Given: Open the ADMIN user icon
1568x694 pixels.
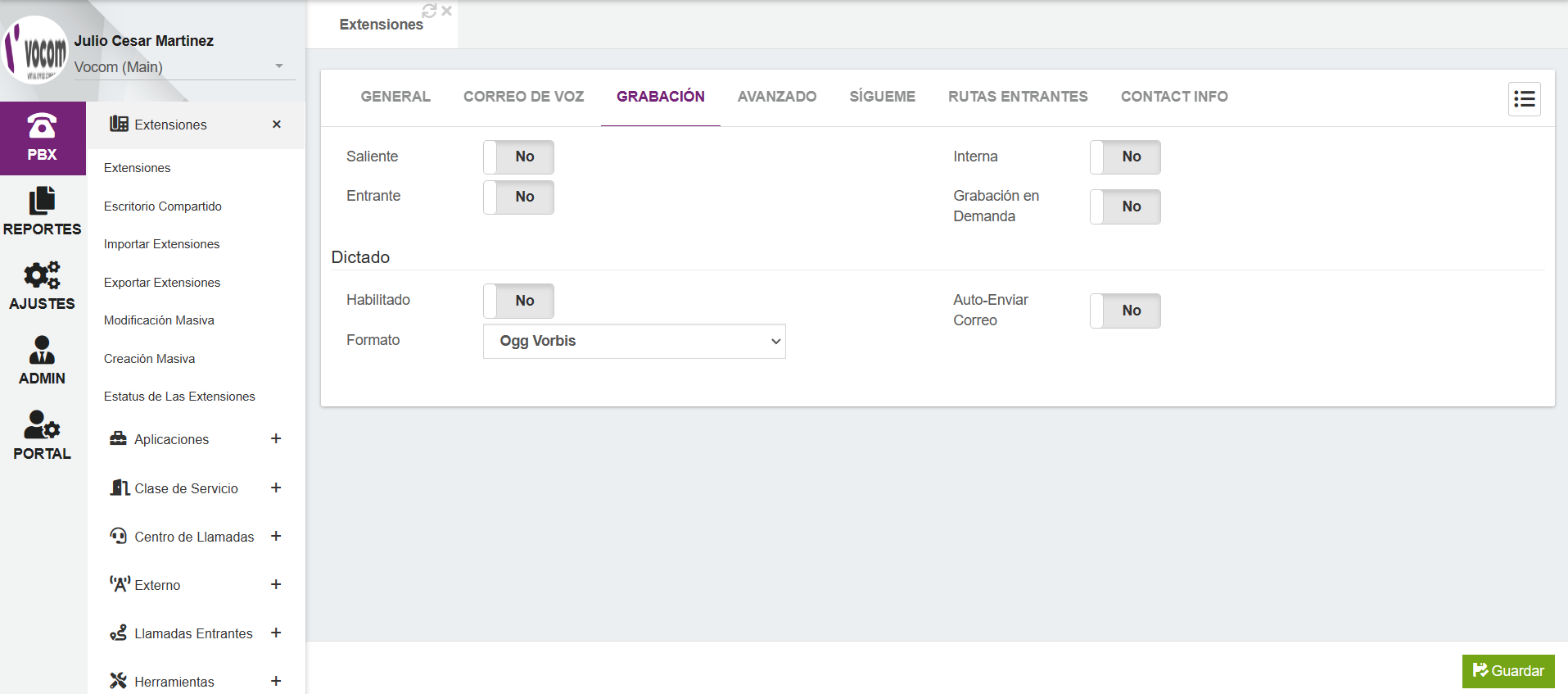Looking at the screenshot, I should coord(42,350).
